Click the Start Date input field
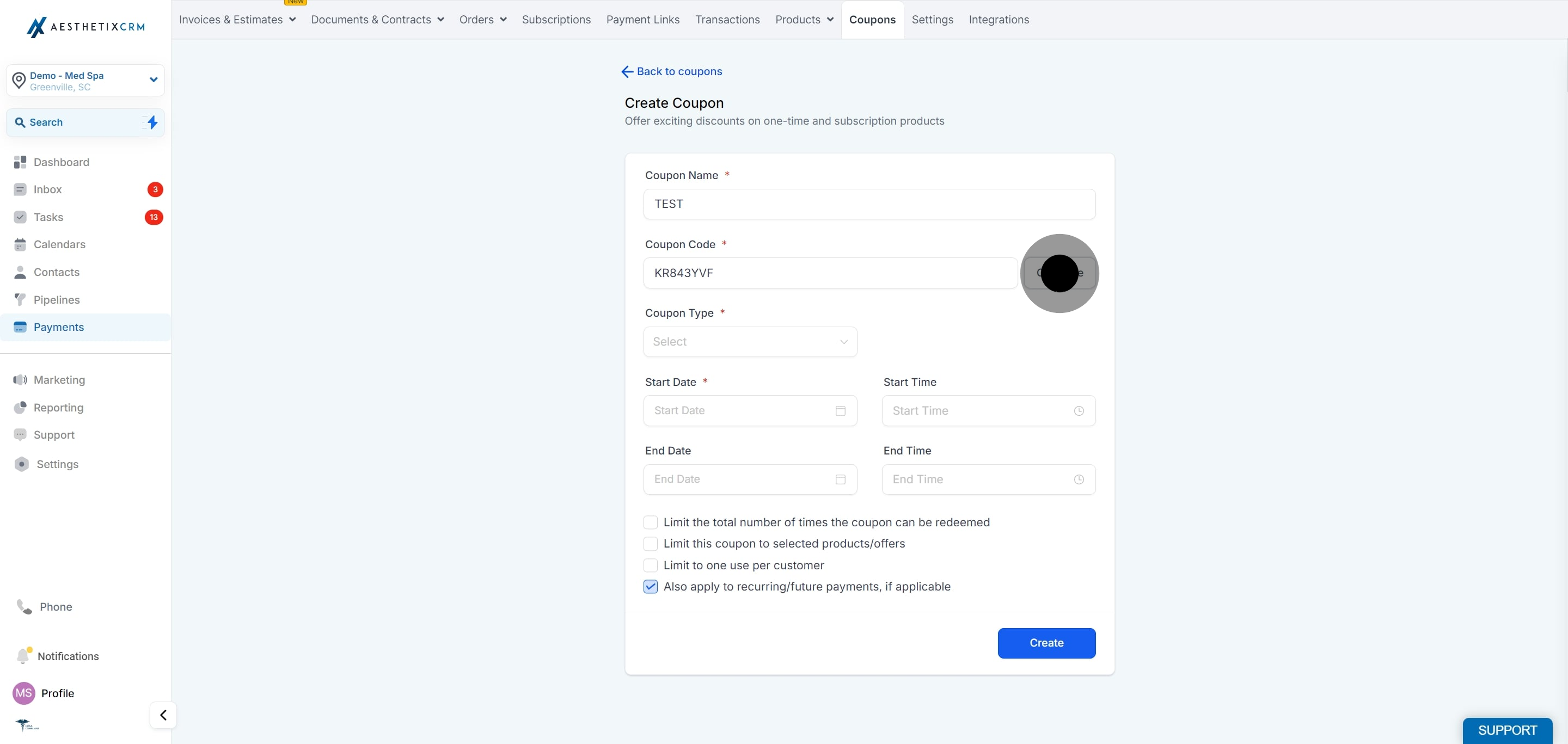 coord(750,410)
